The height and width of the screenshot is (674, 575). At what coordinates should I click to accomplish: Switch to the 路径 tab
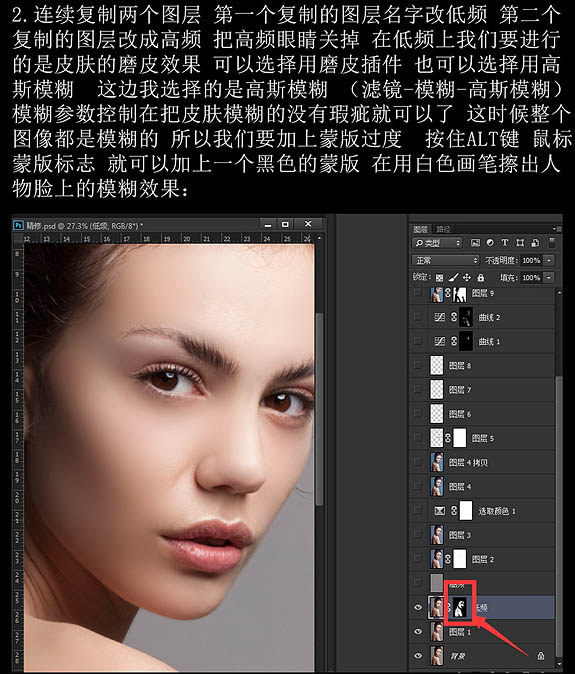coord(443,229)
